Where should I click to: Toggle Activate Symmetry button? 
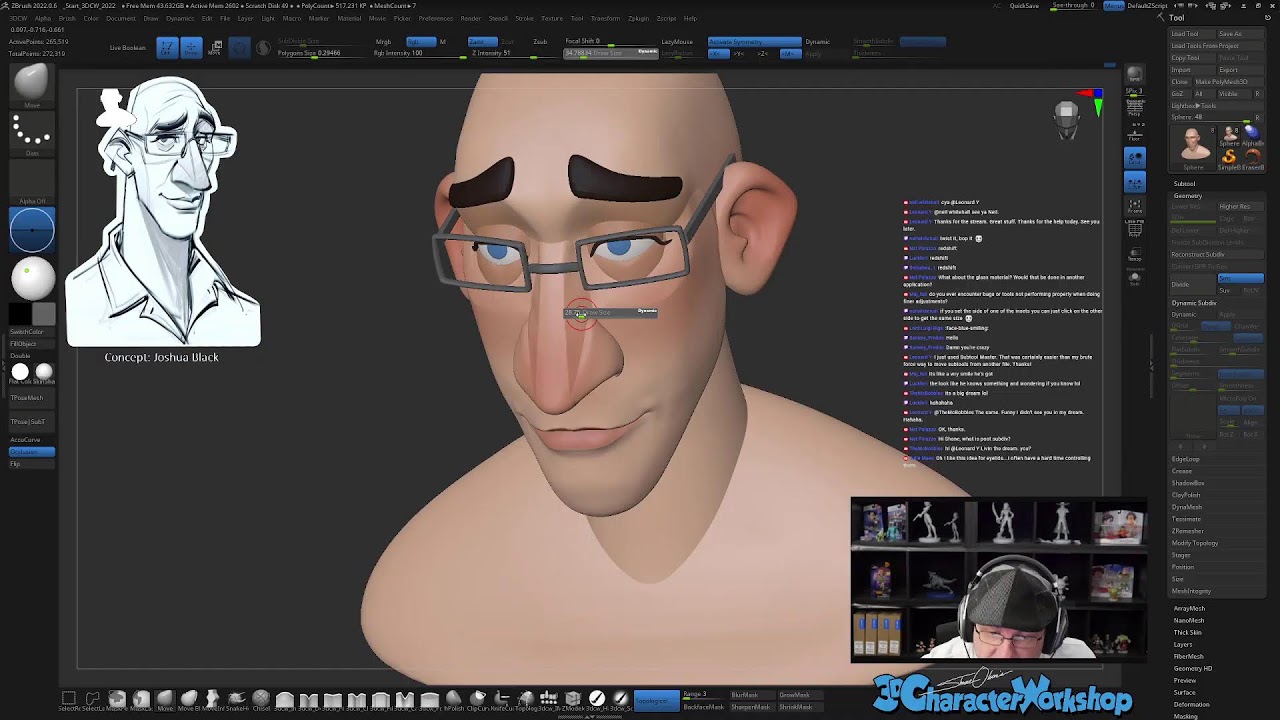pyautogui.click(x=754, y=42)
